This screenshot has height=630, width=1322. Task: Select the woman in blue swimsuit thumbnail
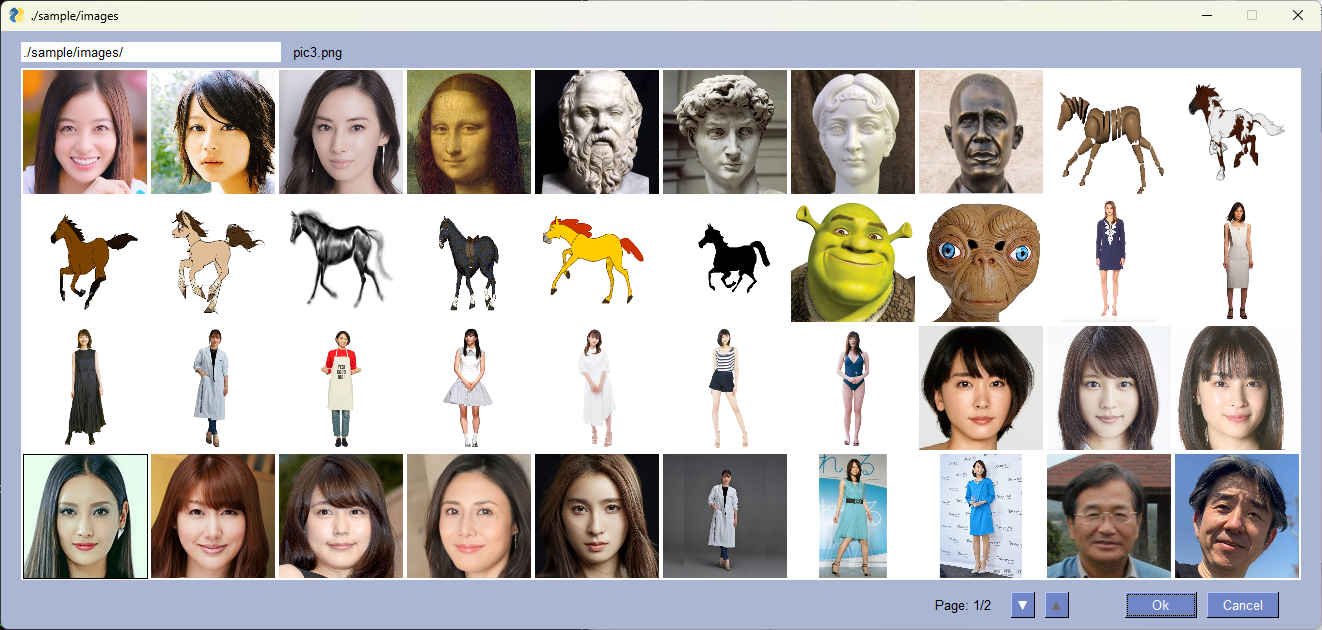tap(852, 388)
